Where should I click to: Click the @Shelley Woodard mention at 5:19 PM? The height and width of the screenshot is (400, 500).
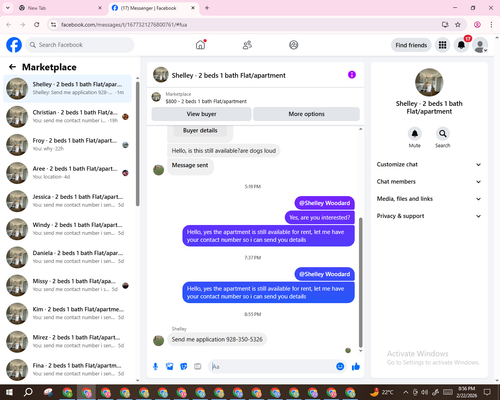pyautogui.click(x=324, y=203)
